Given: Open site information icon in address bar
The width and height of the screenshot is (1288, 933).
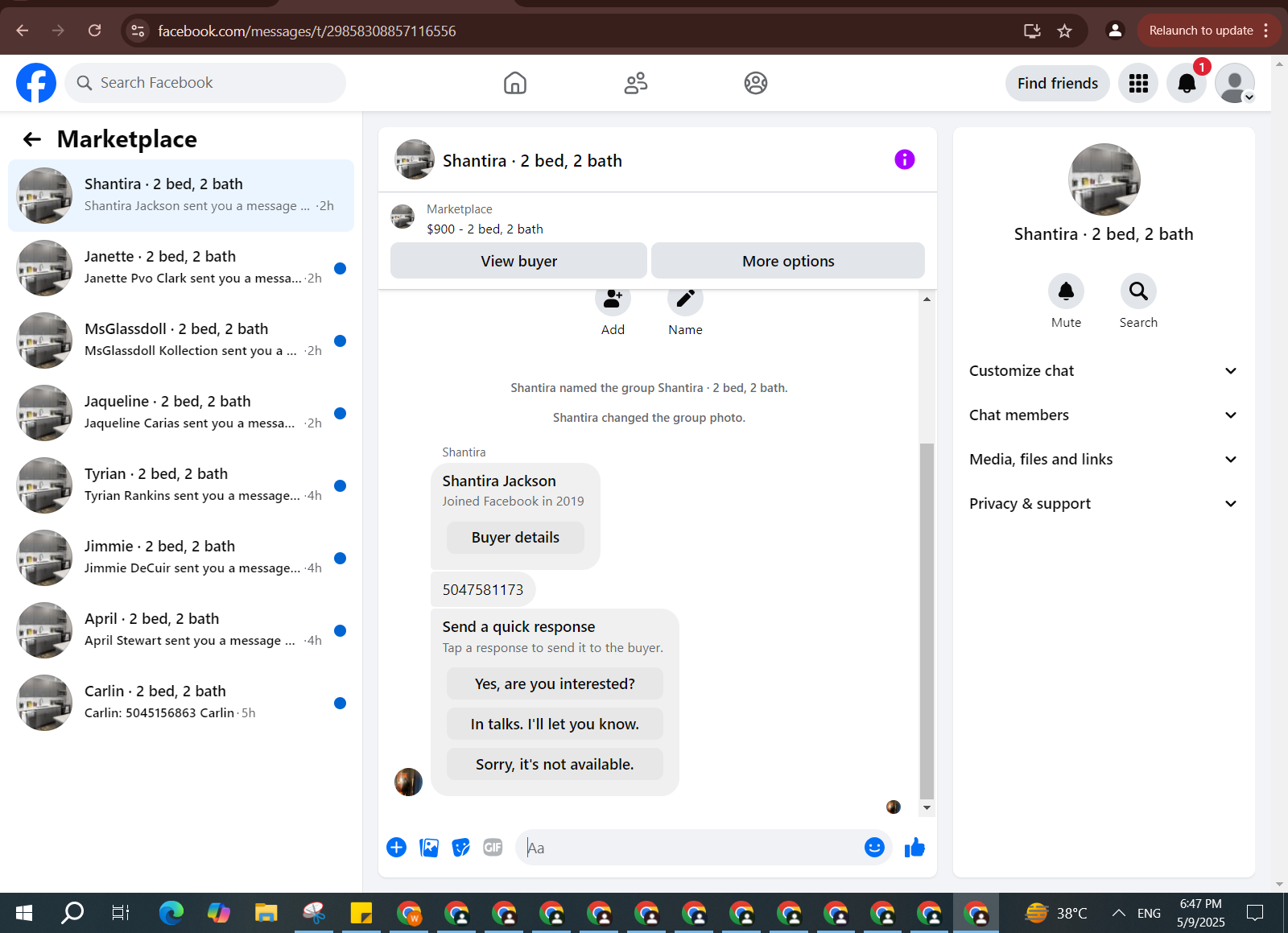Looking at the screenshot, I should tap(138, 31).
